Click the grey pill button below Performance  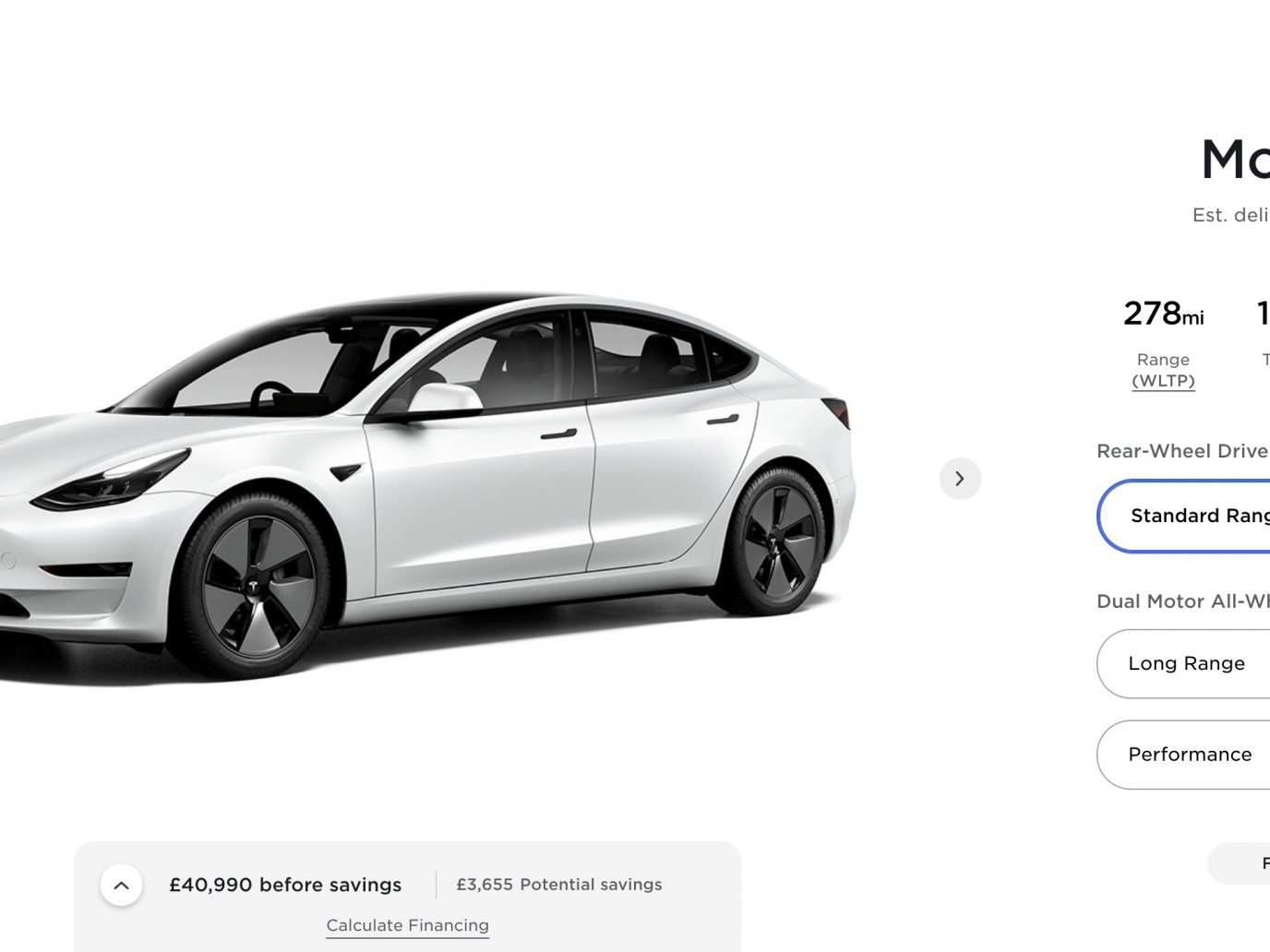pos(1240,863)
